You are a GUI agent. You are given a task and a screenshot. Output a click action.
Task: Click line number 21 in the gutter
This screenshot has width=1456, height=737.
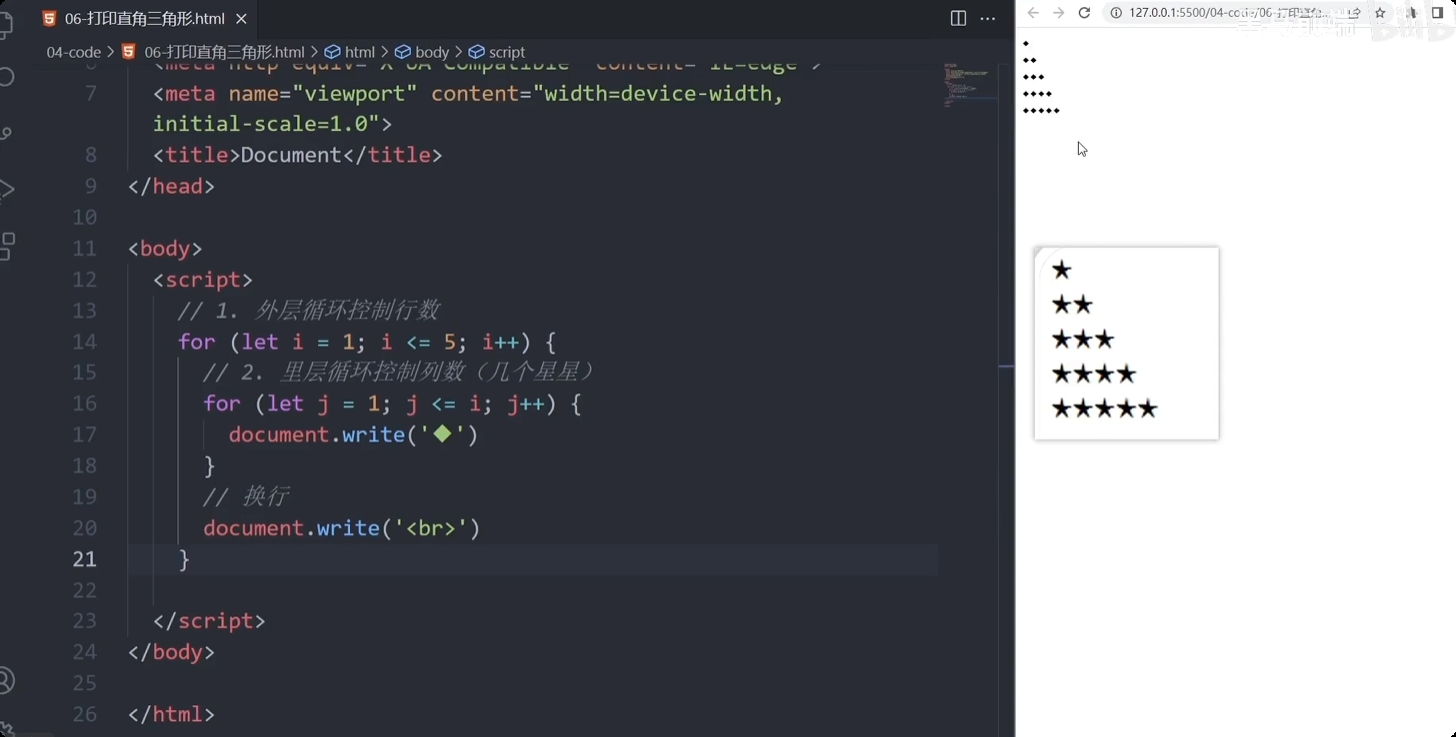84,558
